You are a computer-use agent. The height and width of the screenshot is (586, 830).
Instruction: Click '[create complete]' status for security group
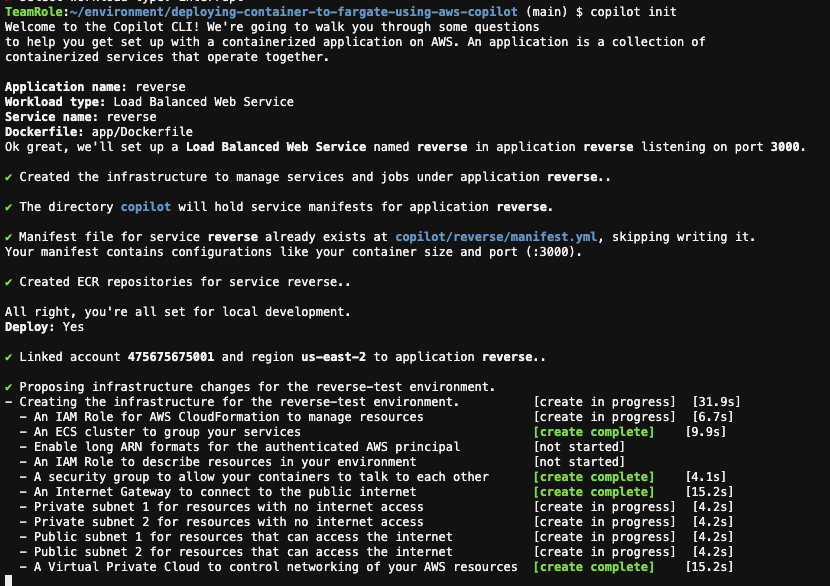click(x=594, y=476)
